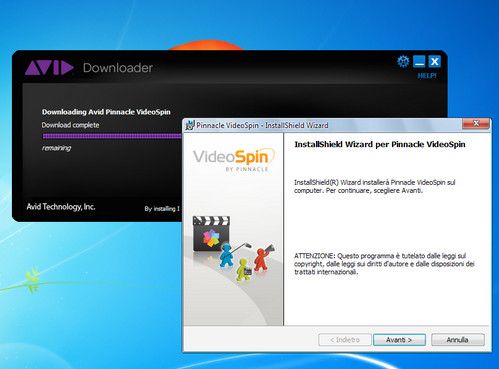Image resolution: width=499 pixels, height=369 pixels.
Task: Open the Avid Downloader settings gear
Action: (x=403, y=61)
